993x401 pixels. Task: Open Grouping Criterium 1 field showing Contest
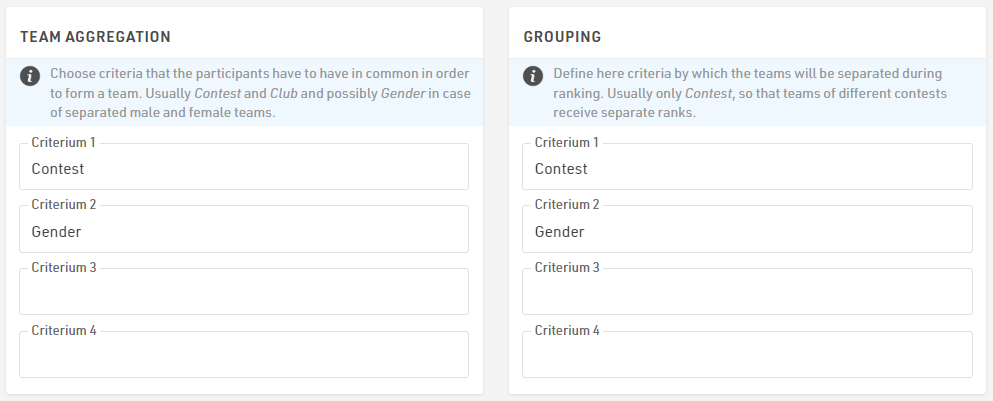click(x=747, y=168)
